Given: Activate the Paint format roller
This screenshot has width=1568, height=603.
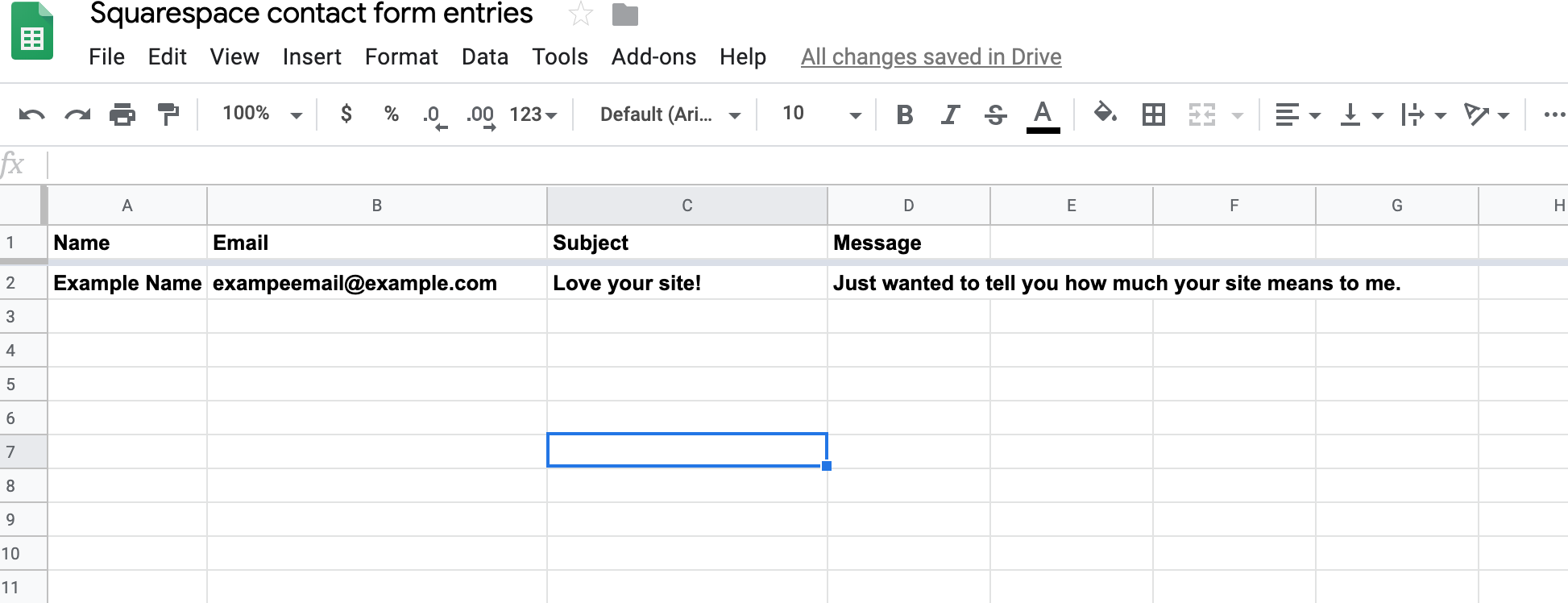Looking at the screenshot, I should 168,114.
